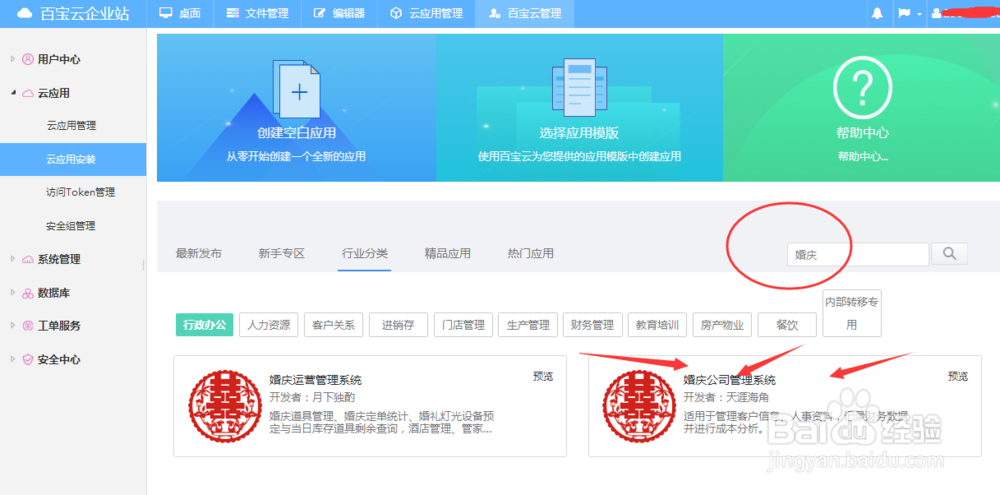Expand the 数据库 tree arrow
The image size is (1000, 495).
point(13,293)
